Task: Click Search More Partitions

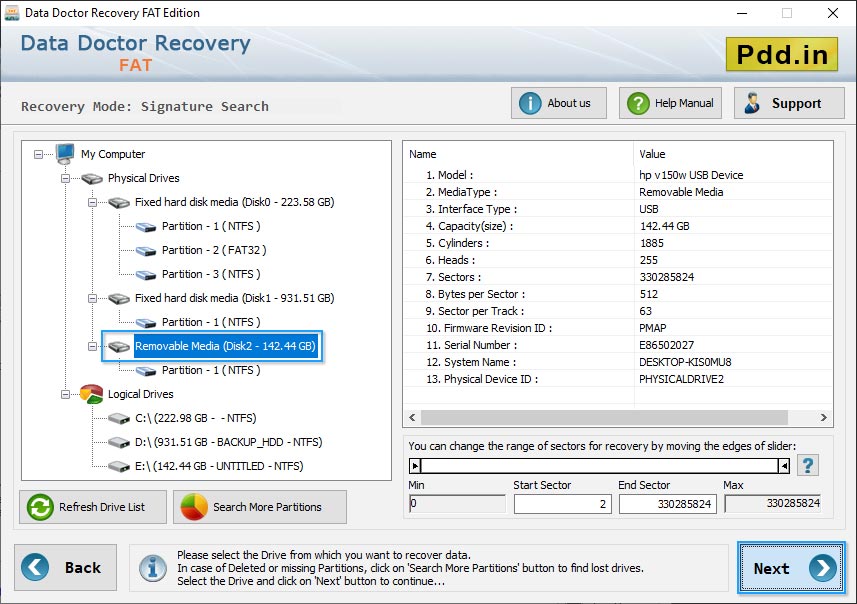Action: [x=260, y=507]
